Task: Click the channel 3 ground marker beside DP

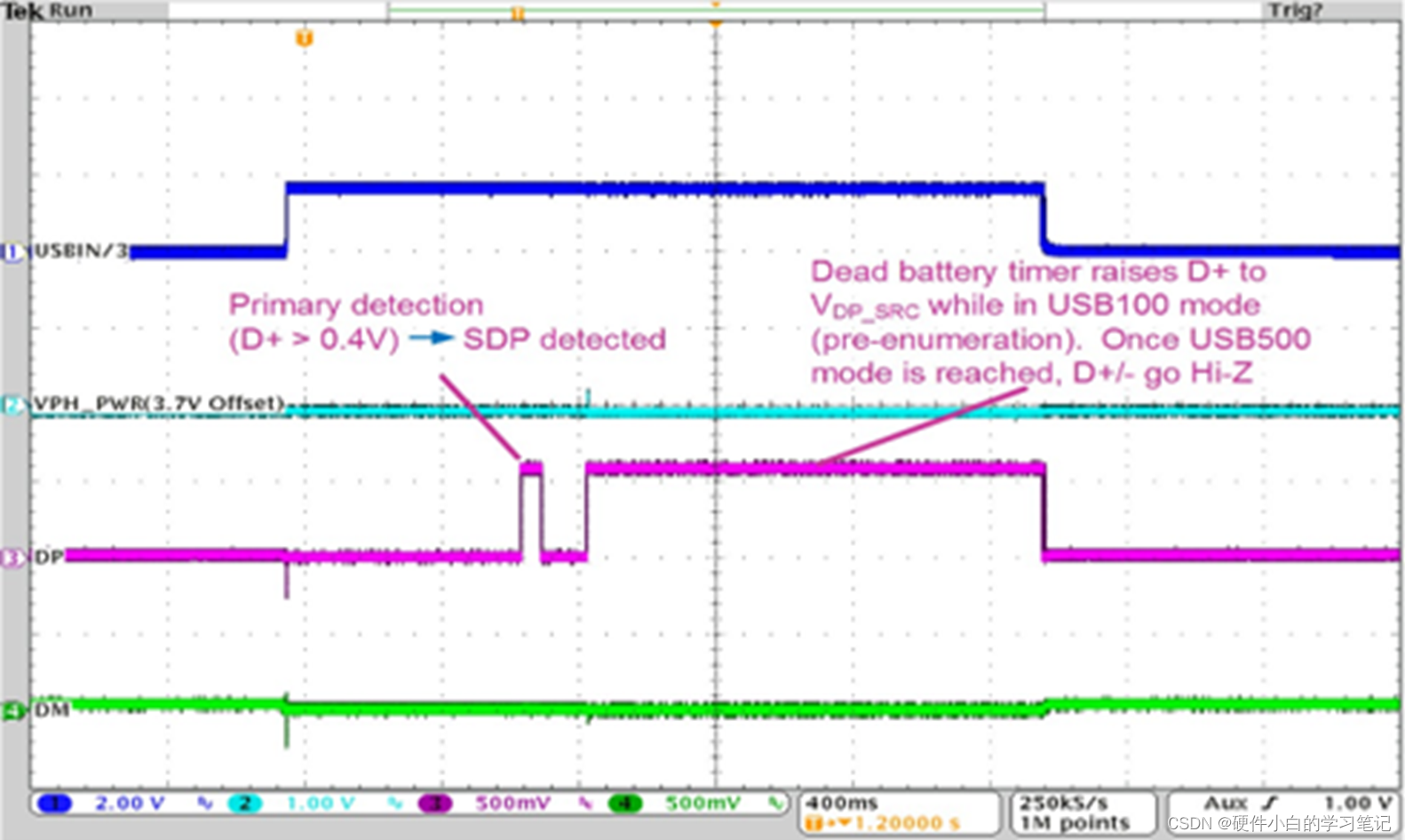Action: [12, 558]
